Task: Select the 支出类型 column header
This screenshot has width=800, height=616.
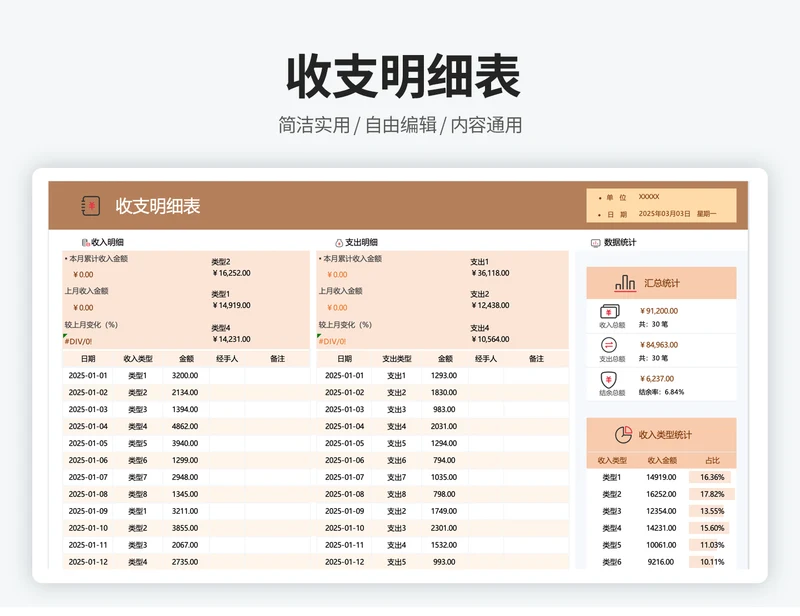Action: click(396, 359)
